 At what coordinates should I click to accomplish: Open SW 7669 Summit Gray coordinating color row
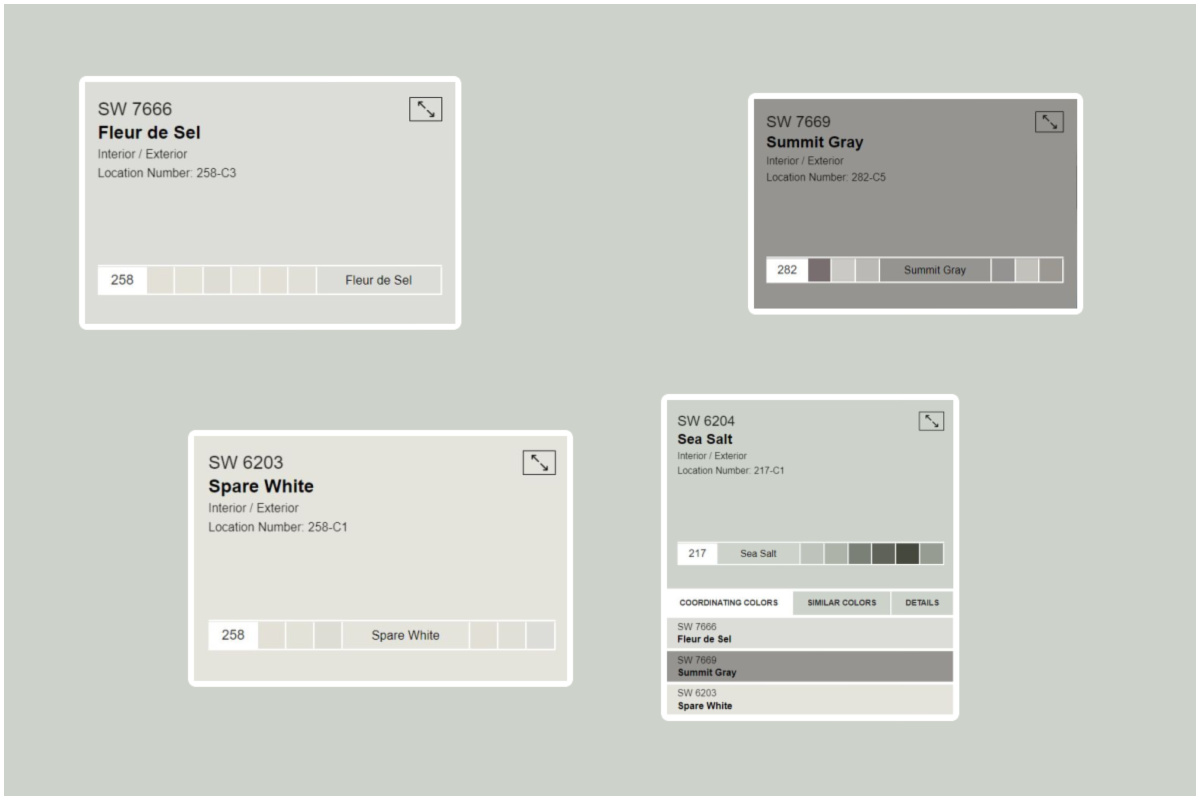click(810, 666)
